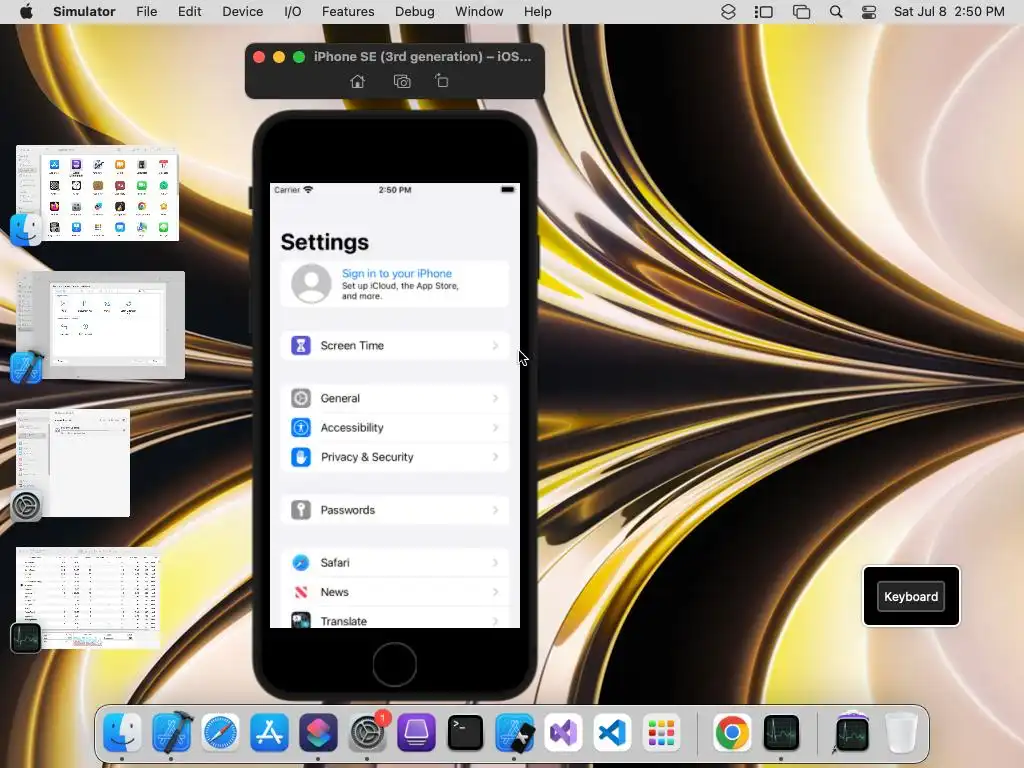Tap the News icon in Settings list
The height and width of the screenshot is (768, 1024).
(x=300, y=592)
